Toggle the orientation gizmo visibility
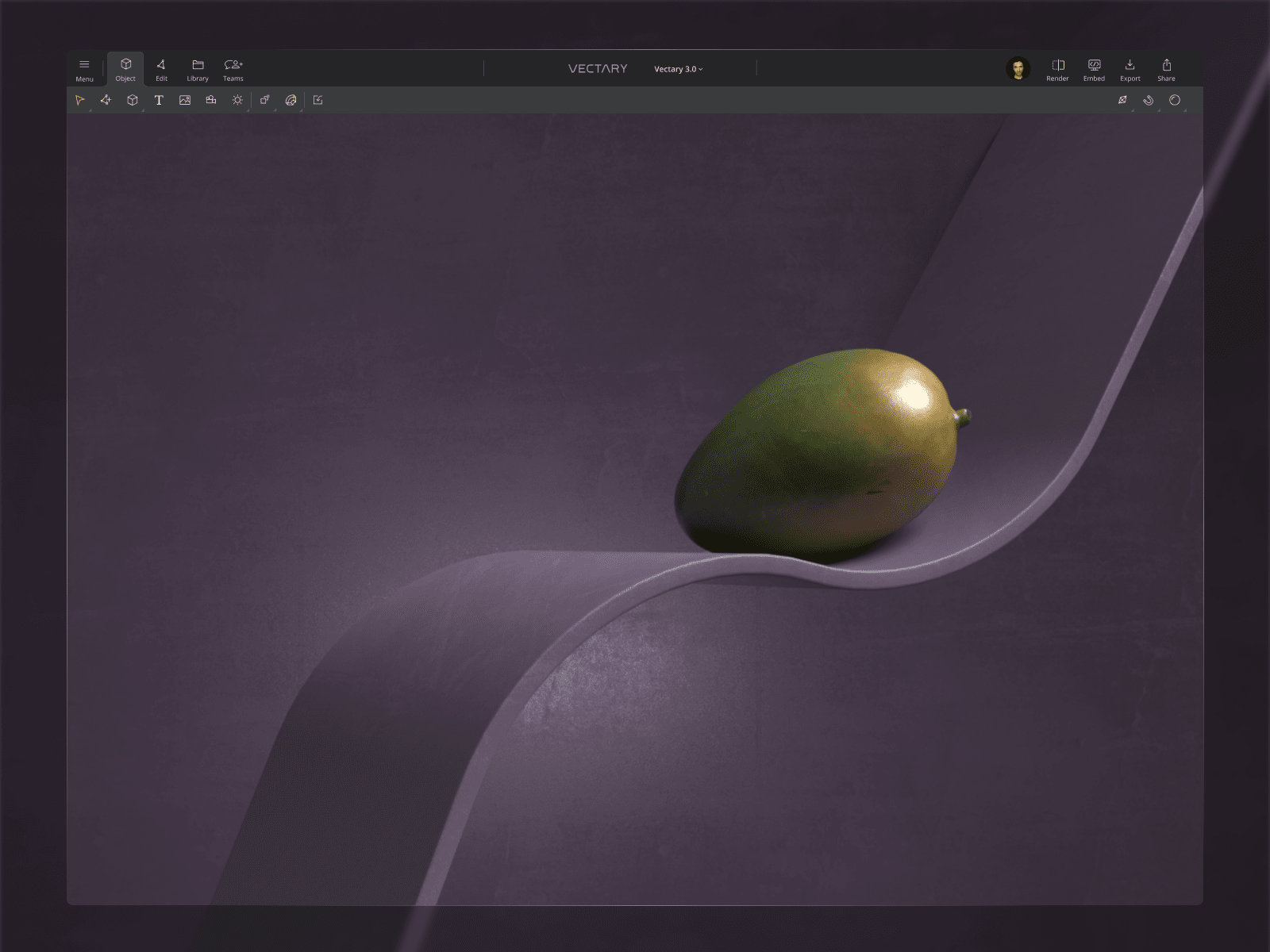 pyautogui.click(x=1122, y=100)
